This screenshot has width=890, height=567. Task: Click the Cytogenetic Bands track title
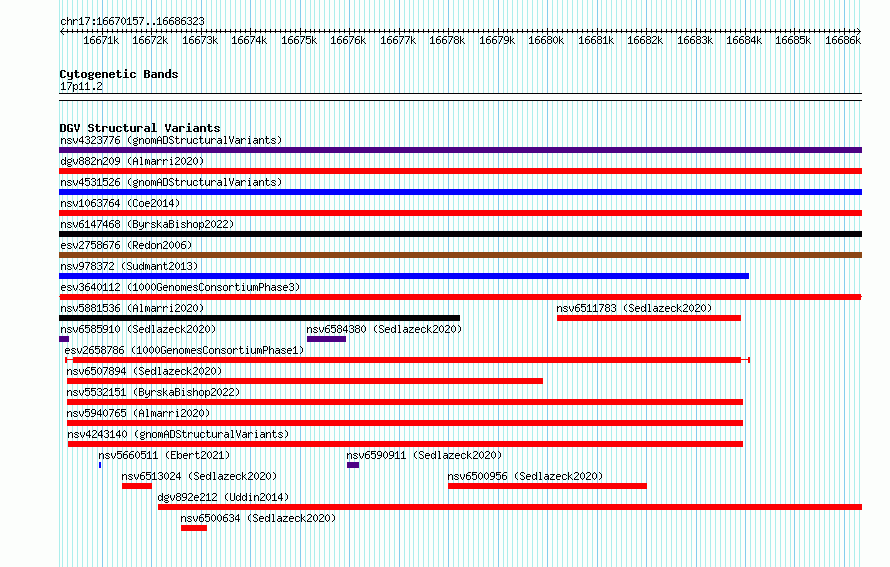(x=119, y=74)
